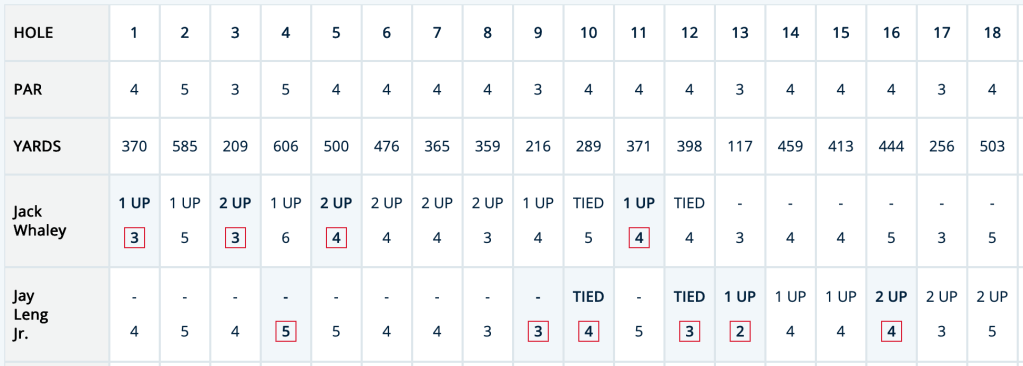Click the YARDS row label
The image size is (1023, 366).
point(37,146)
